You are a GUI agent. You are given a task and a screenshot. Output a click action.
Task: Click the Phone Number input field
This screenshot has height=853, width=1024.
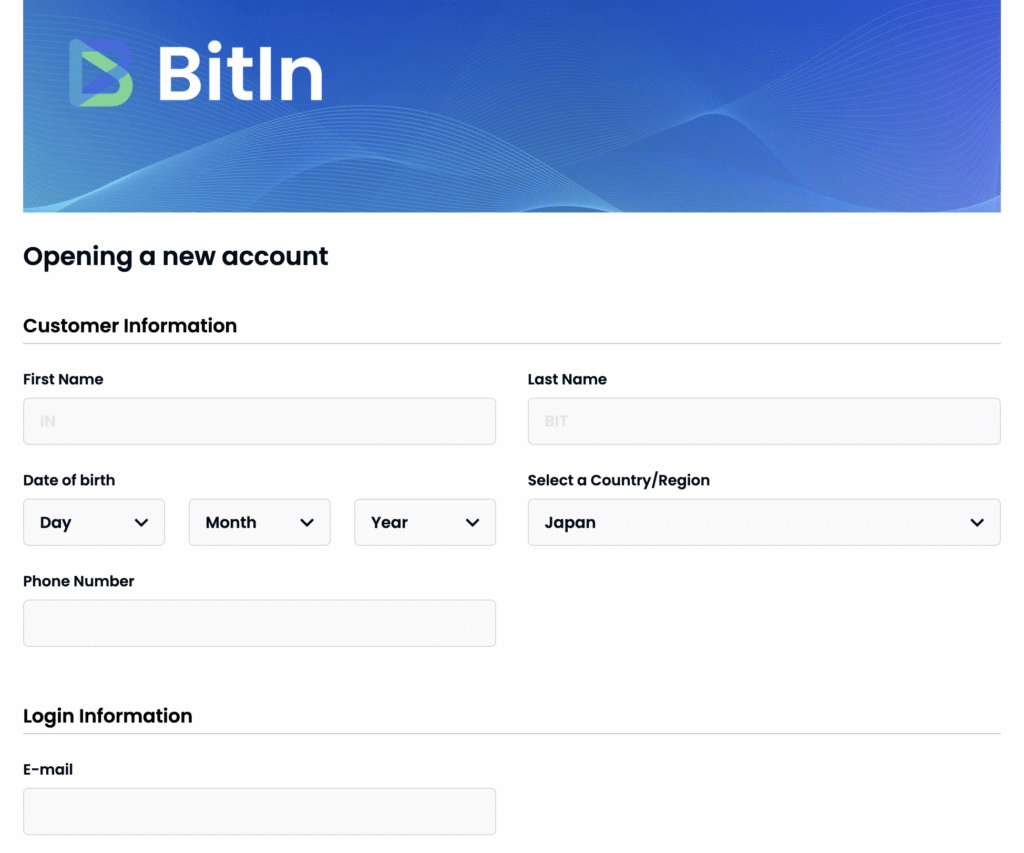pos(259,622)
